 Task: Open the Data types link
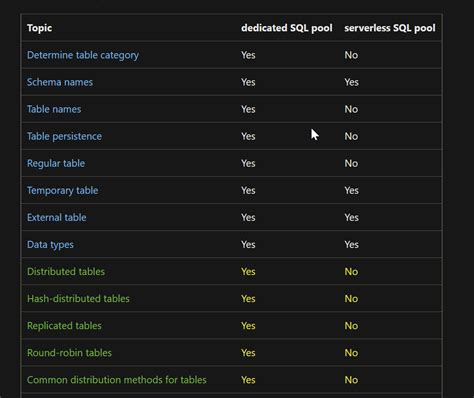click(50, 245)
